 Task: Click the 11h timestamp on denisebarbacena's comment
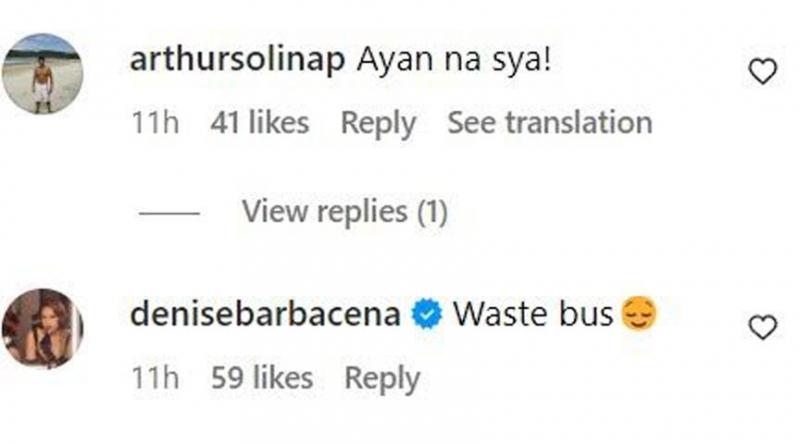(155, 378)
